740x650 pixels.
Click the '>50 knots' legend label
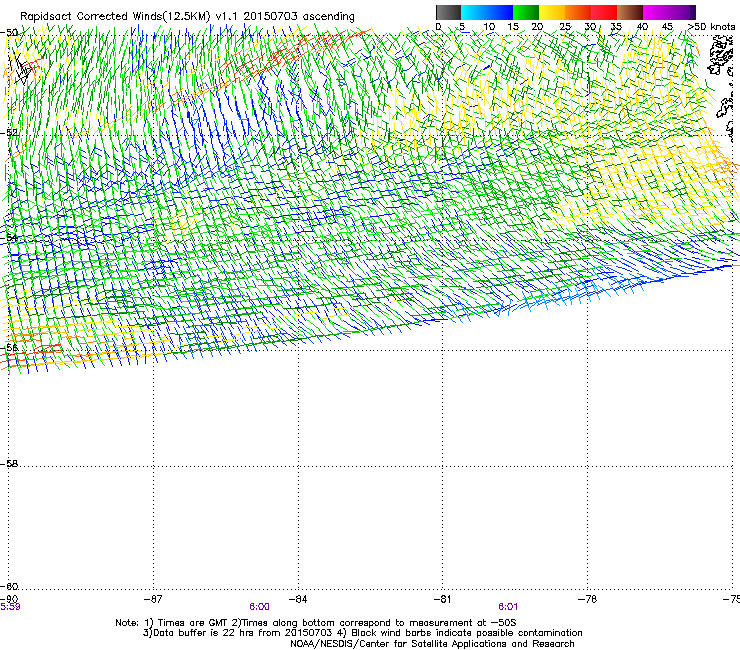pyautogui.click(x=711, y=27)
